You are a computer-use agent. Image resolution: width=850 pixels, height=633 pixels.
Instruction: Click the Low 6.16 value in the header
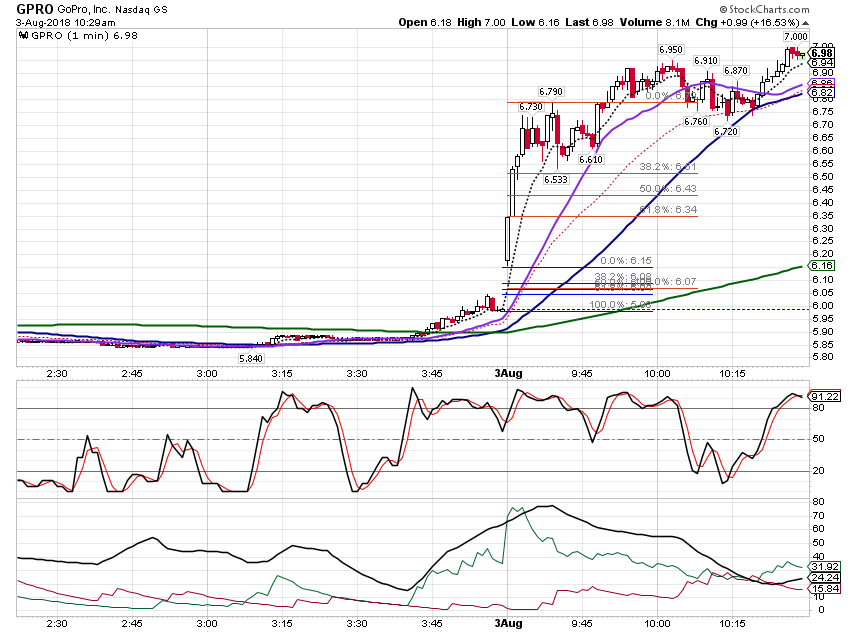pos(535,22)
